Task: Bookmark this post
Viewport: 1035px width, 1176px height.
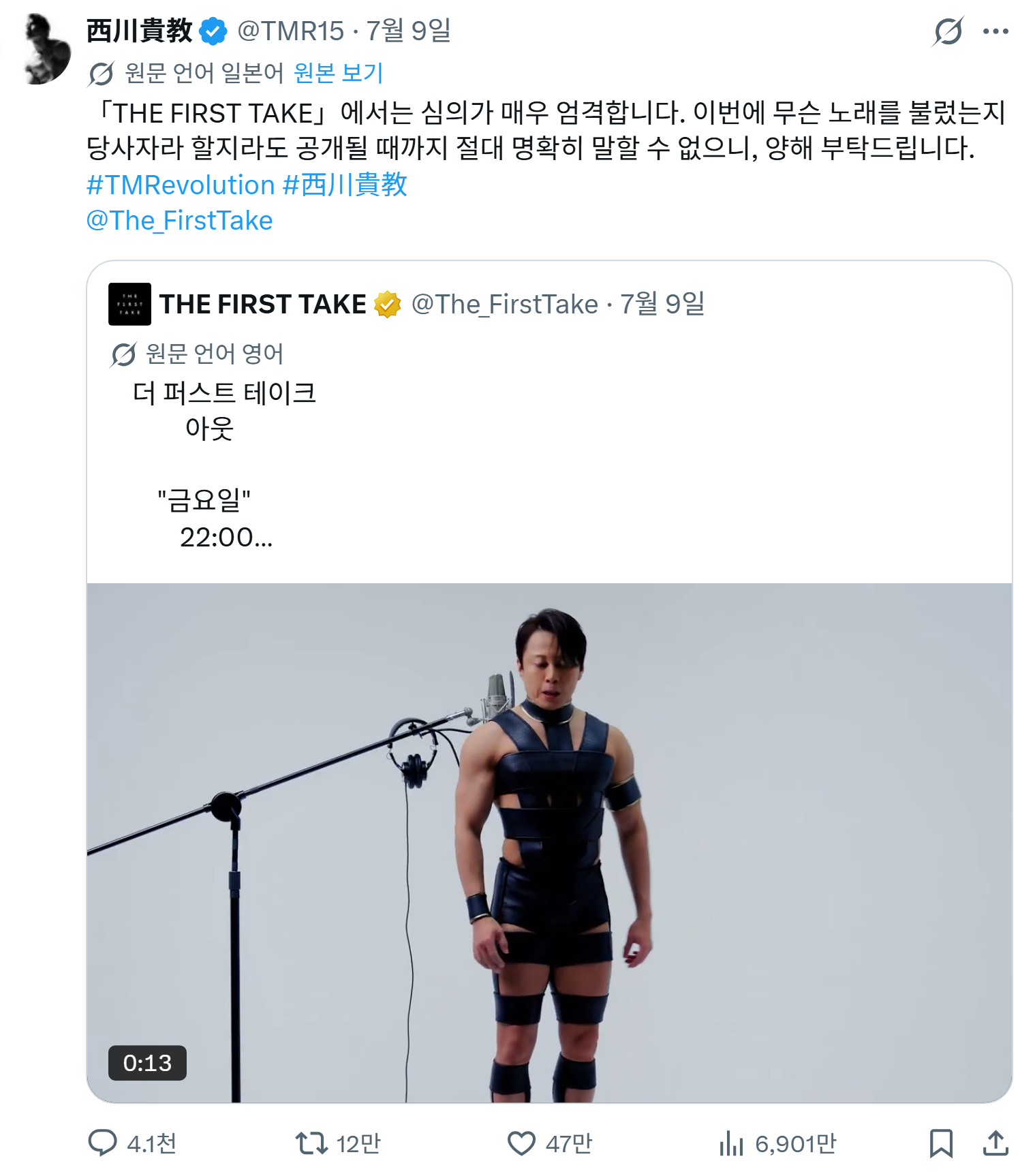Action: click(941, 1143)
